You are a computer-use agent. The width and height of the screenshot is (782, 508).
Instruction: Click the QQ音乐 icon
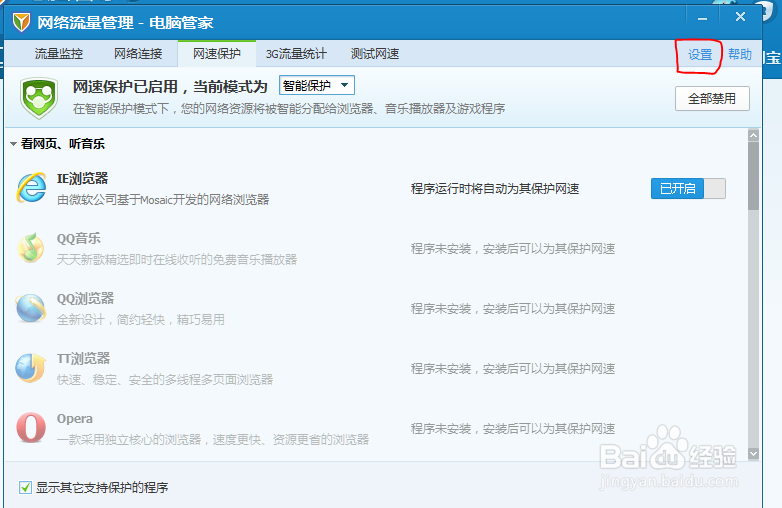pos(30,248)
